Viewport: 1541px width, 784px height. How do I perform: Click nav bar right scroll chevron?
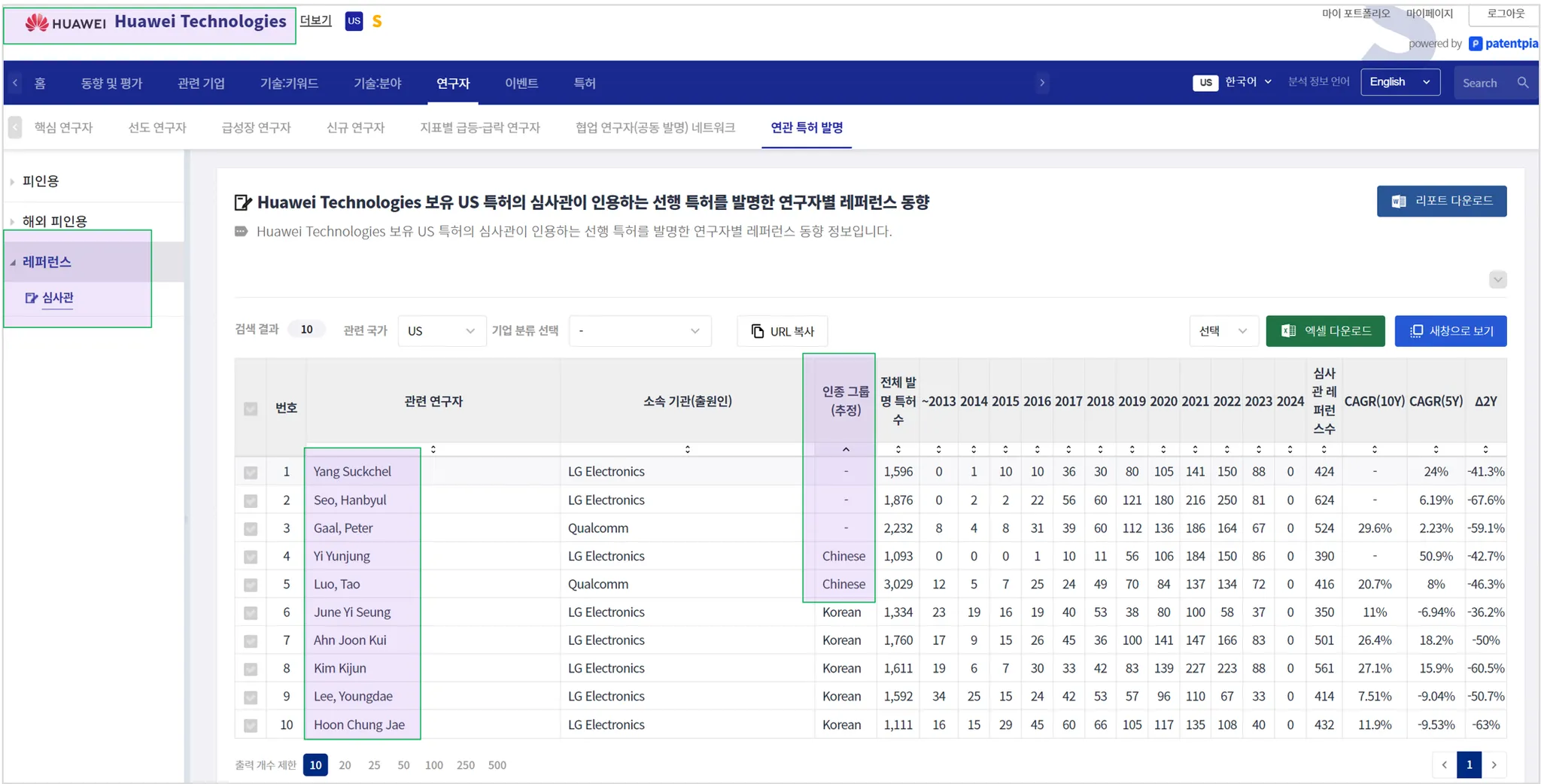(1042, 83)
